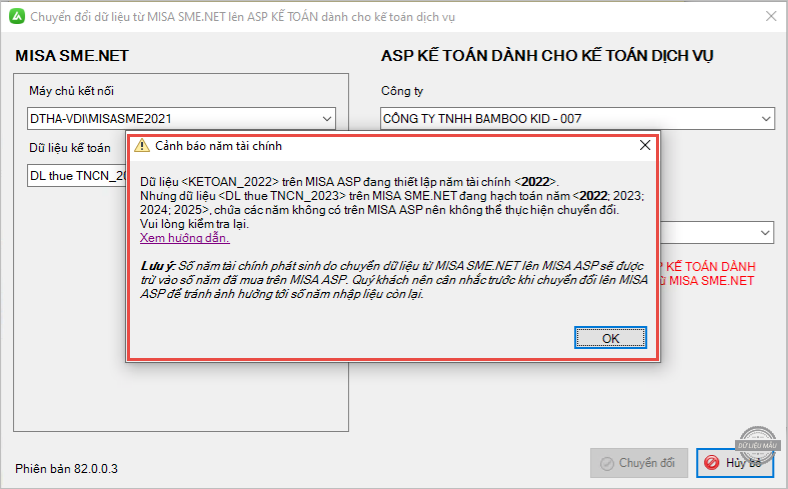788x489 pixels.
Task: Click the Phiên bản 82.0.0.3 version label
Action: tap(67, 467)
